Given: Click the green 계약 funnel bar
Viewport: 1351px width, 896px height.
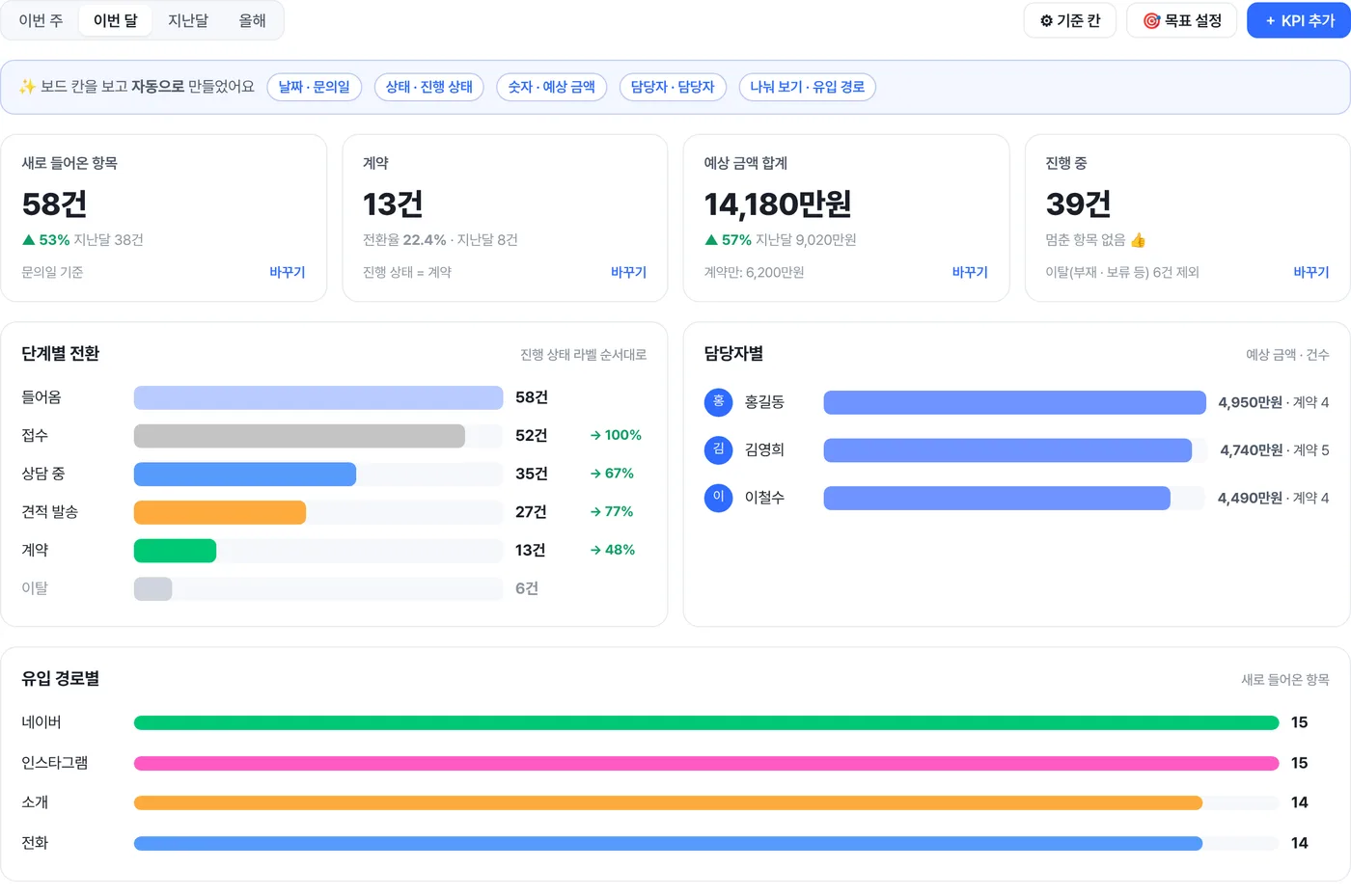Looking at the screenshot, I should [x=175, y=551].
